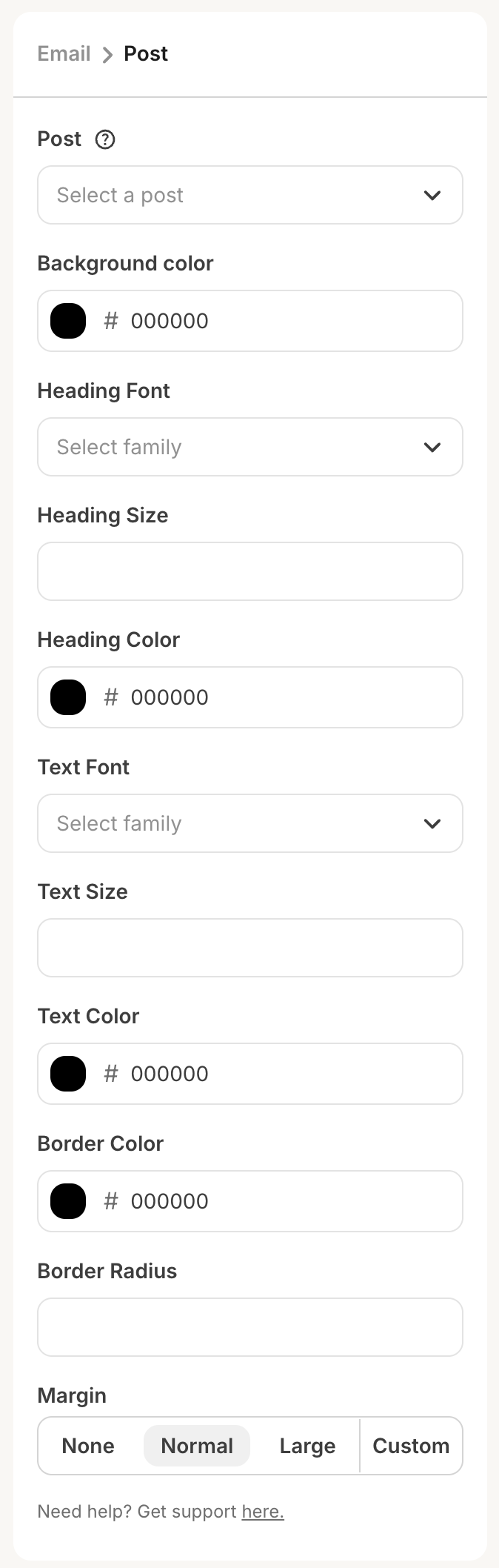Click Post in the breadcrumb trail
The image size is (499, 1568).
pyautogui.click(x=145, y=53)
